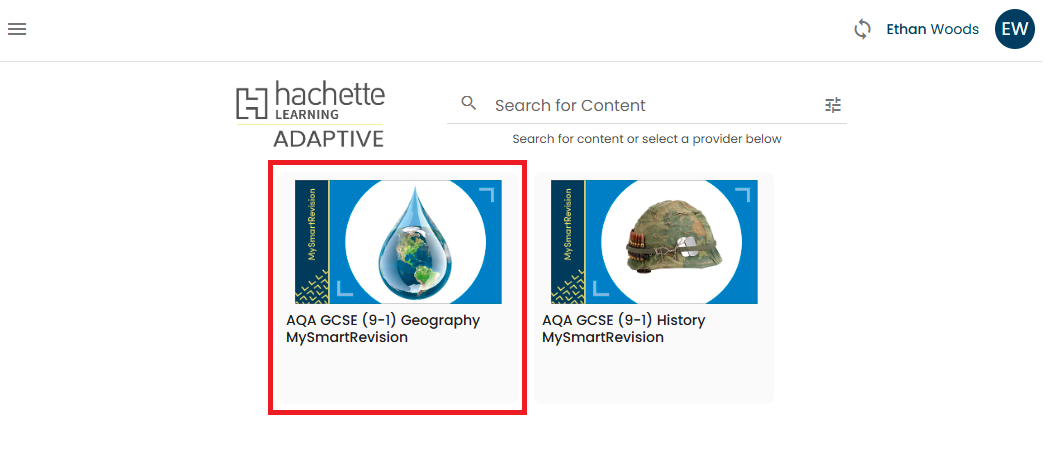Open the History army helmet image
Viewport: 1059px width, 468px height.
[671, 243]
